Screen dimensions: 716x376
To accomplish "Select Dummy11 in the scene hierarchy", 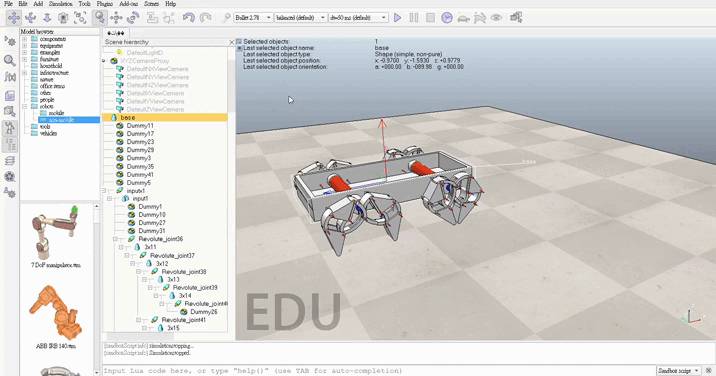I will (x=140, y=126).
